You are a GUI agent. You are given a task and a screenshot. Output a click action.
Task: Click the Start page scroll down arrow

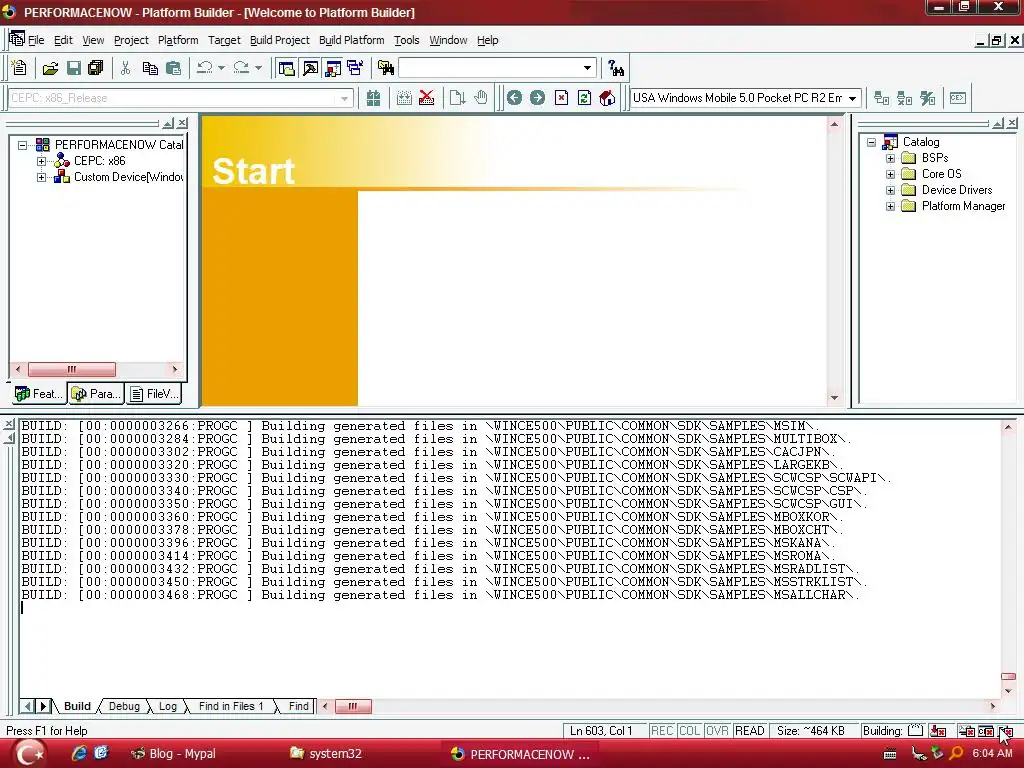[x=834, y=397]
